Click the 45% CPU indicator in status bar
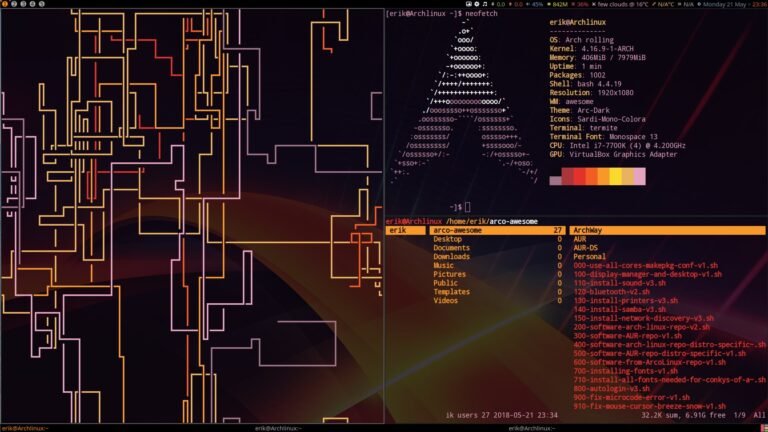 pyautogui.click(x=535, y=4)
